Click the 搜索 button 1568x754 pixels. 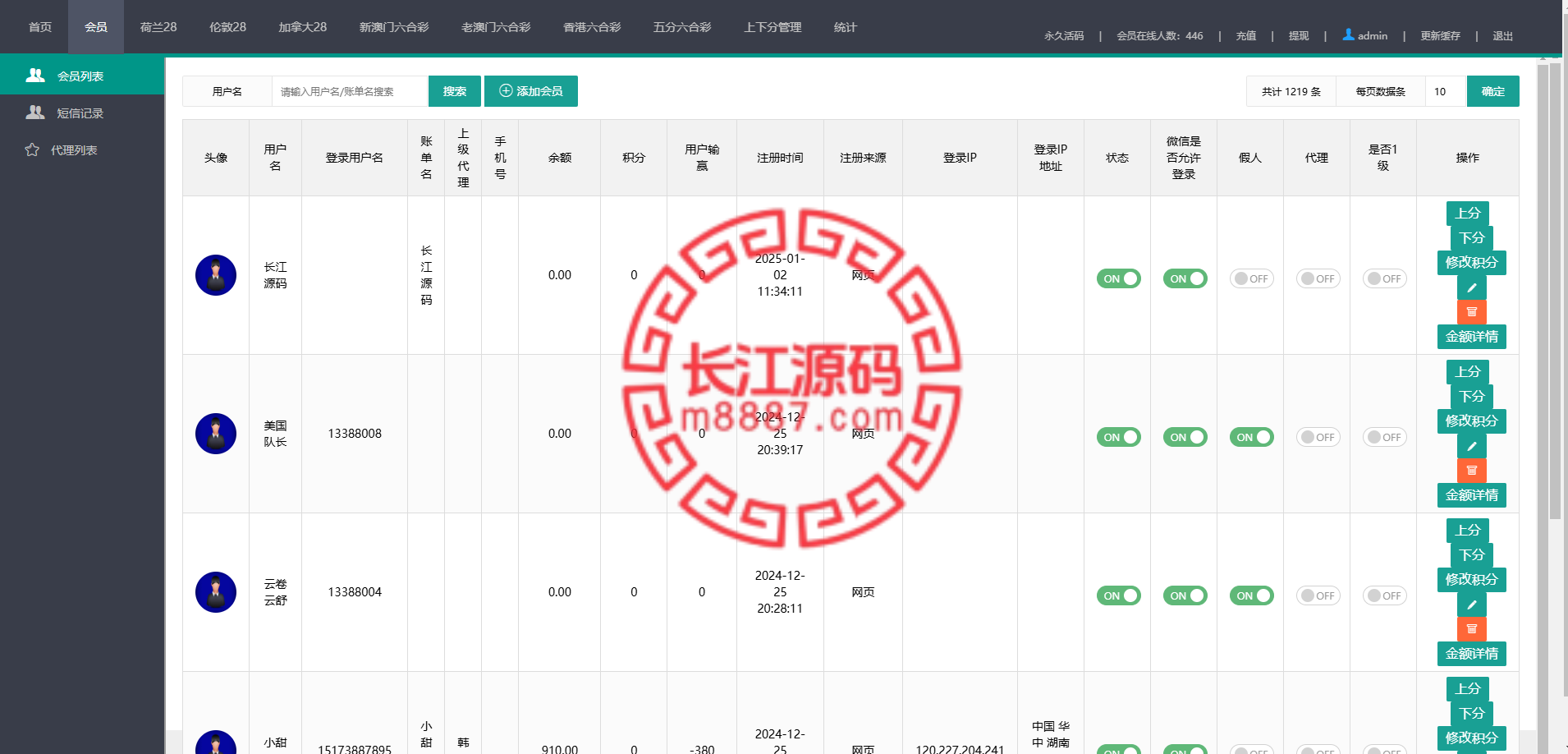click(x=455, y=91)
